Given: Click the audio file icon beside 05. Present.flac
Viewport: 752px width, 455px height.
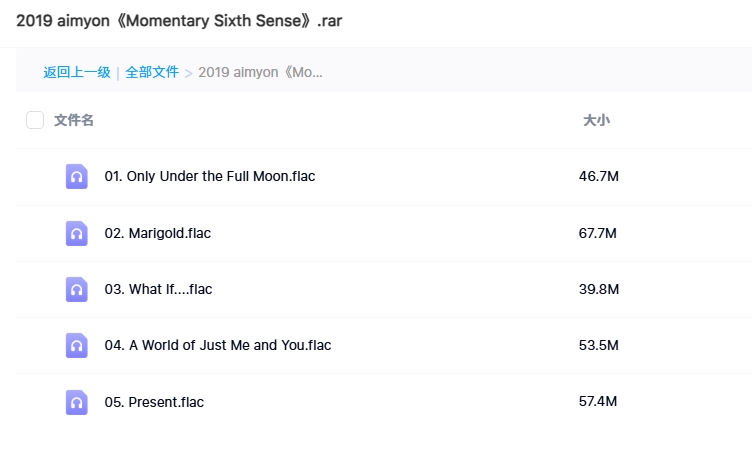Looking at the screenshot, I should point(77,403).
